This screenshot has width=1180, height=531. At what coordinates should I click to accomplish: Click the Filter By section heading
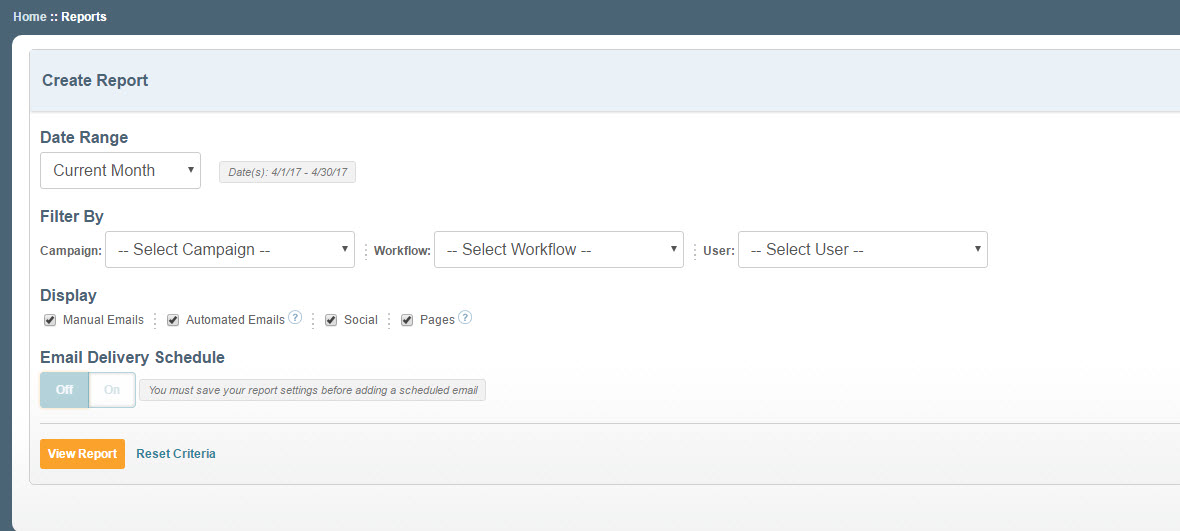(71, 217)
